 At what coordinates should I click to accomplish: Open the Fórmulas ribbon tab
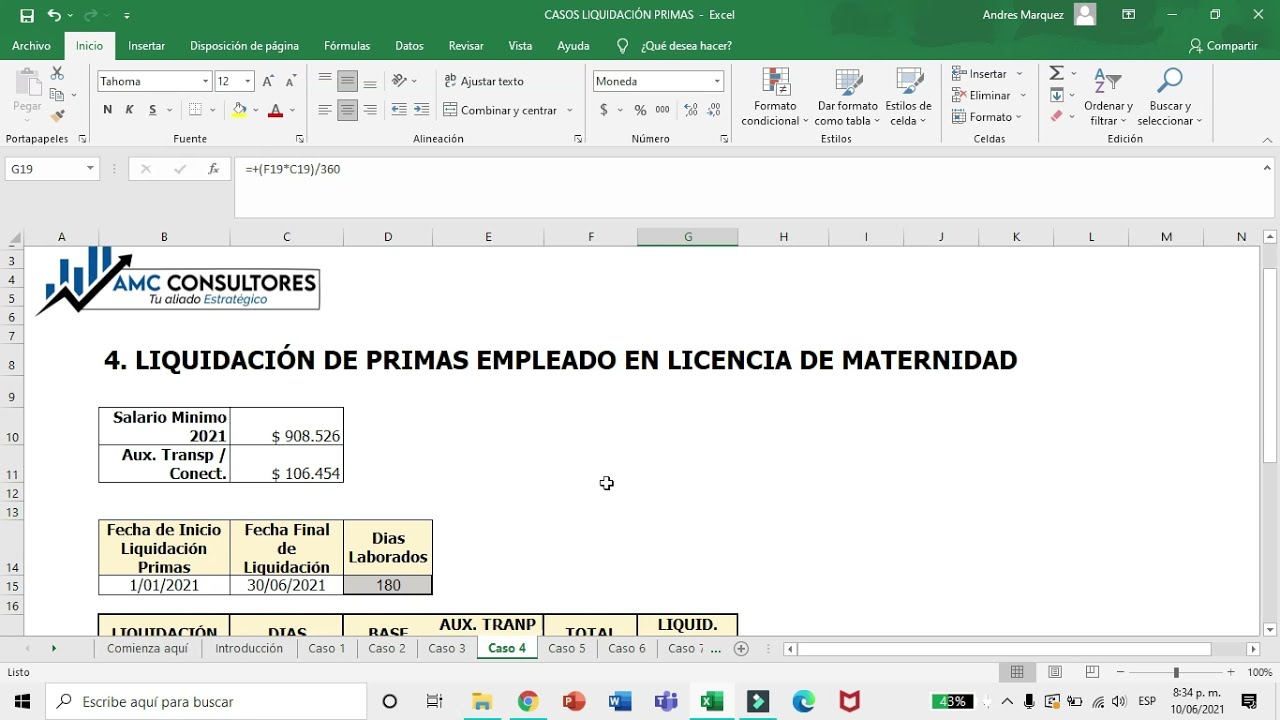point(347,46)
